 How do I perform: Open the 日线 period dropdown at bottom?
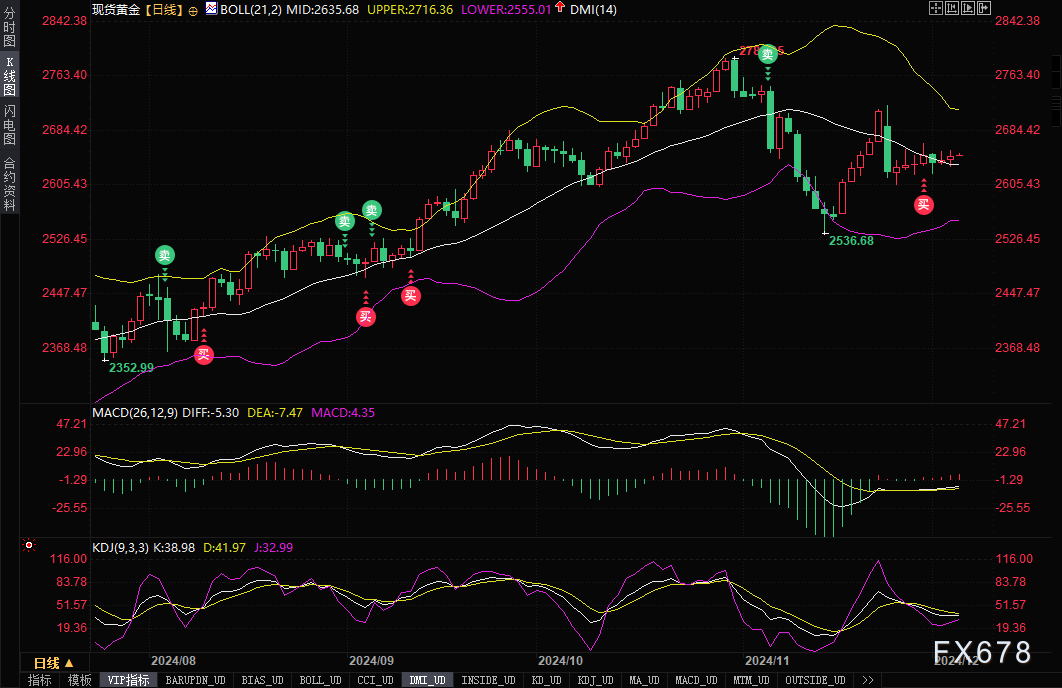54,663
